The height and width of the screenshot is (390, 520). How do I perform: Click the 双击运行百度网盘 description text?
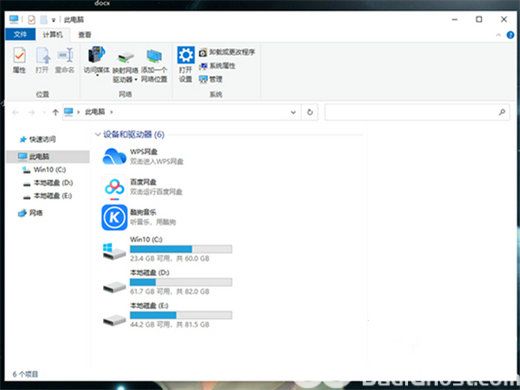(x=156, y=192)
